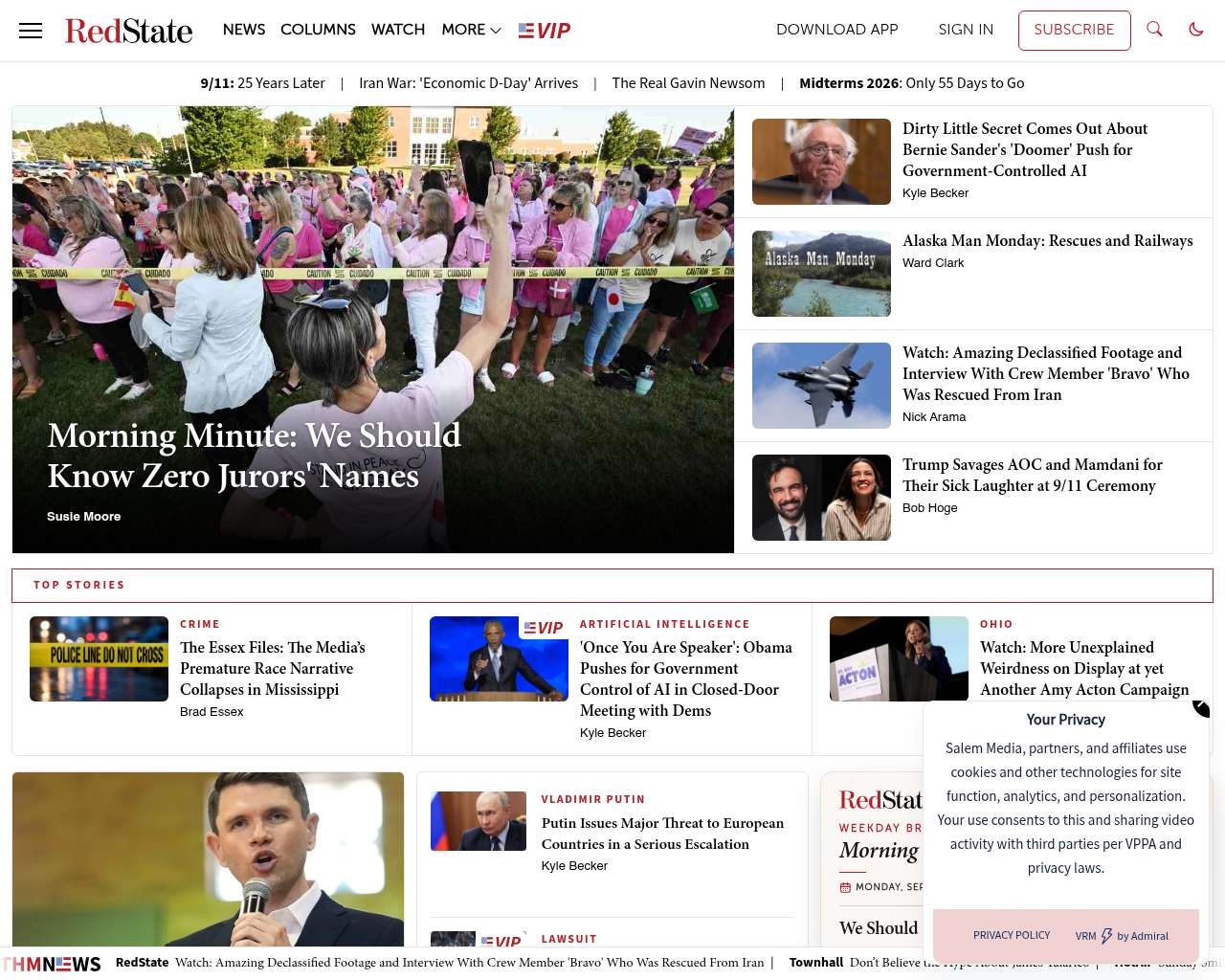Open the hamburger navigation menu
The height and width of the screenshot is (980, 1225).
(x=31, y=31)
